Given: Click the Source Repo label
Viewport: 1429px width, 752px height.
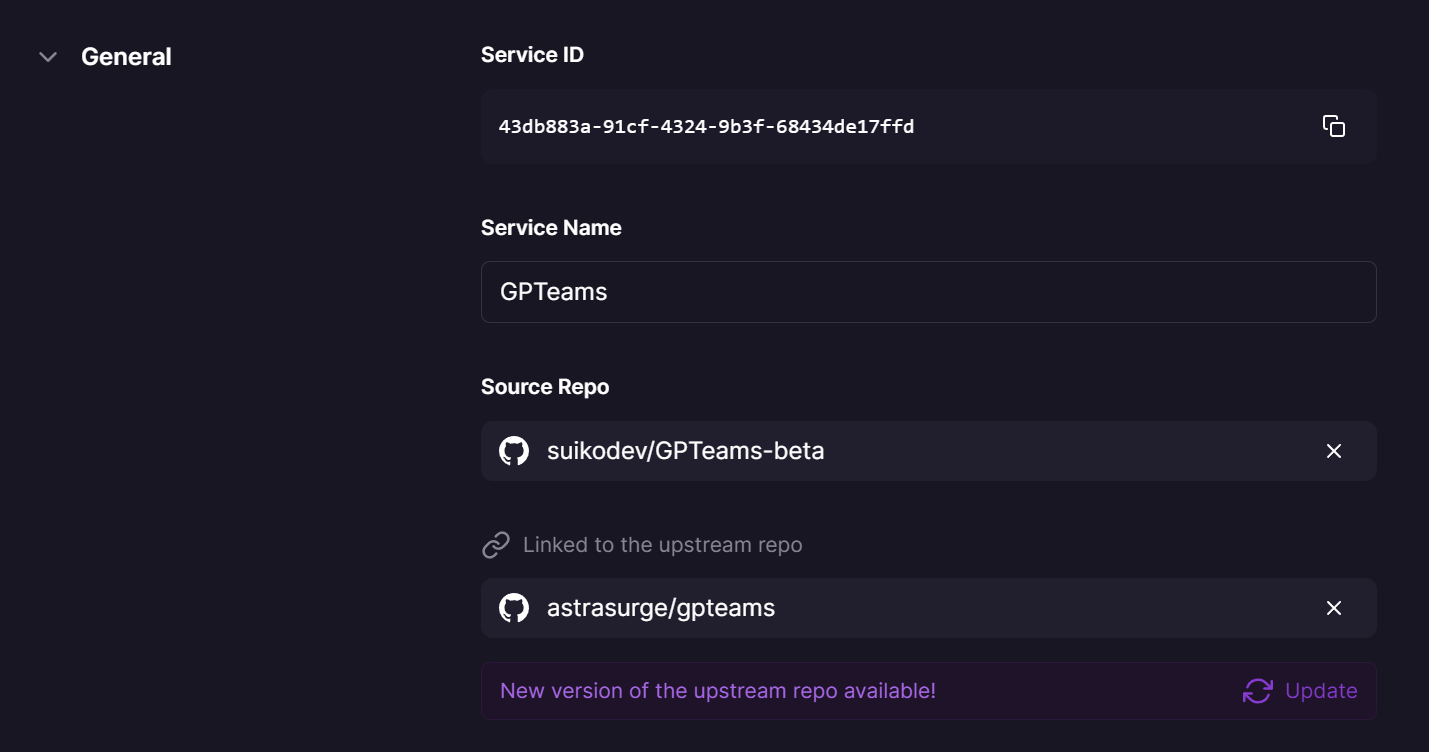Looking at the screenshot, I should point(545,387).
